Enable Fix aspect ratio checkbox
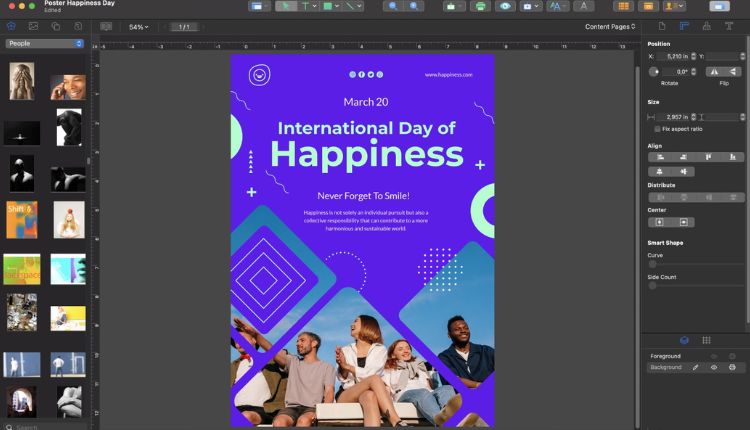 [657, 129]
